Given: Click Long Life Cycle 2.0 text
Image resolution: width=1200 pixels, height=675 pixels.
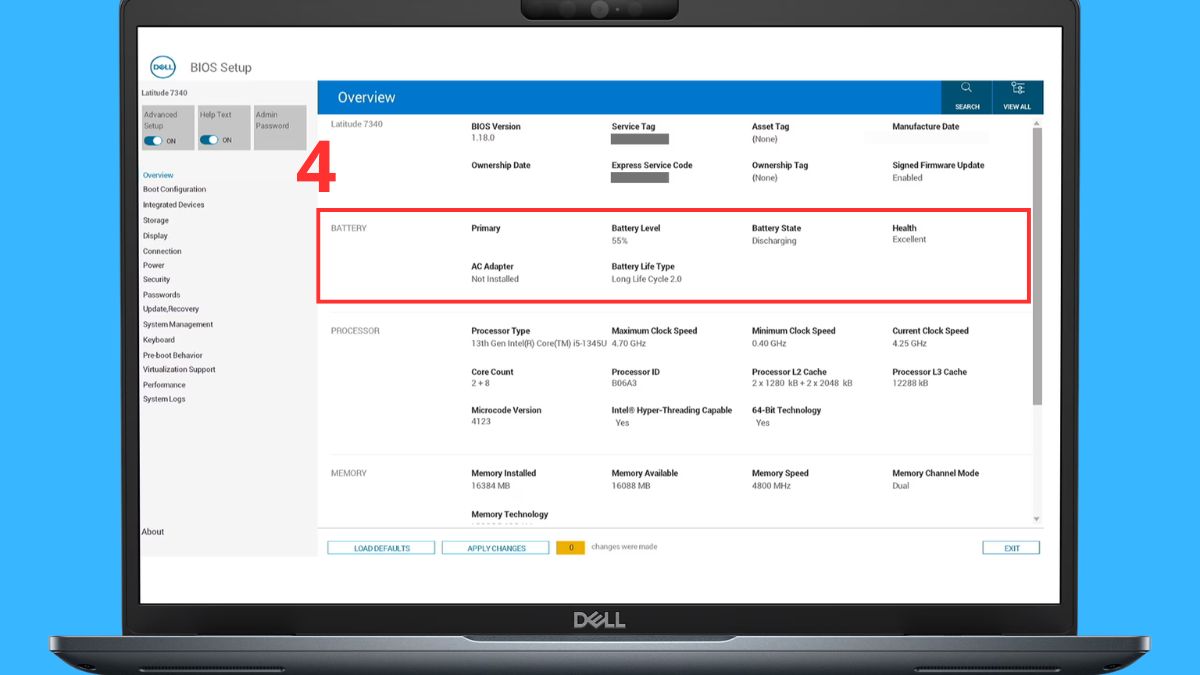Looking at the screenshot, I should [647, 279].
